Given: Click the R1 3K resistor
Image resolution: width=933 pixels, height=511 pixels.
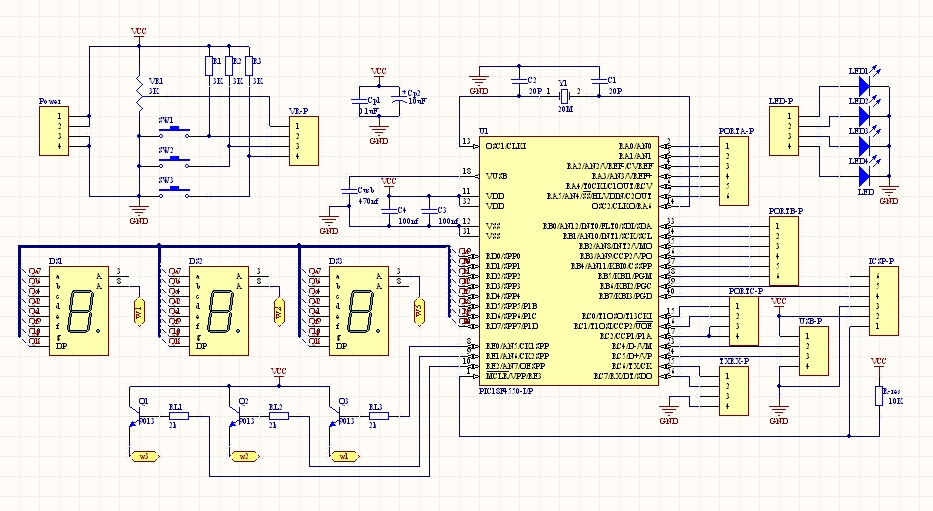Looking at the screenshot, I should 208,68.
